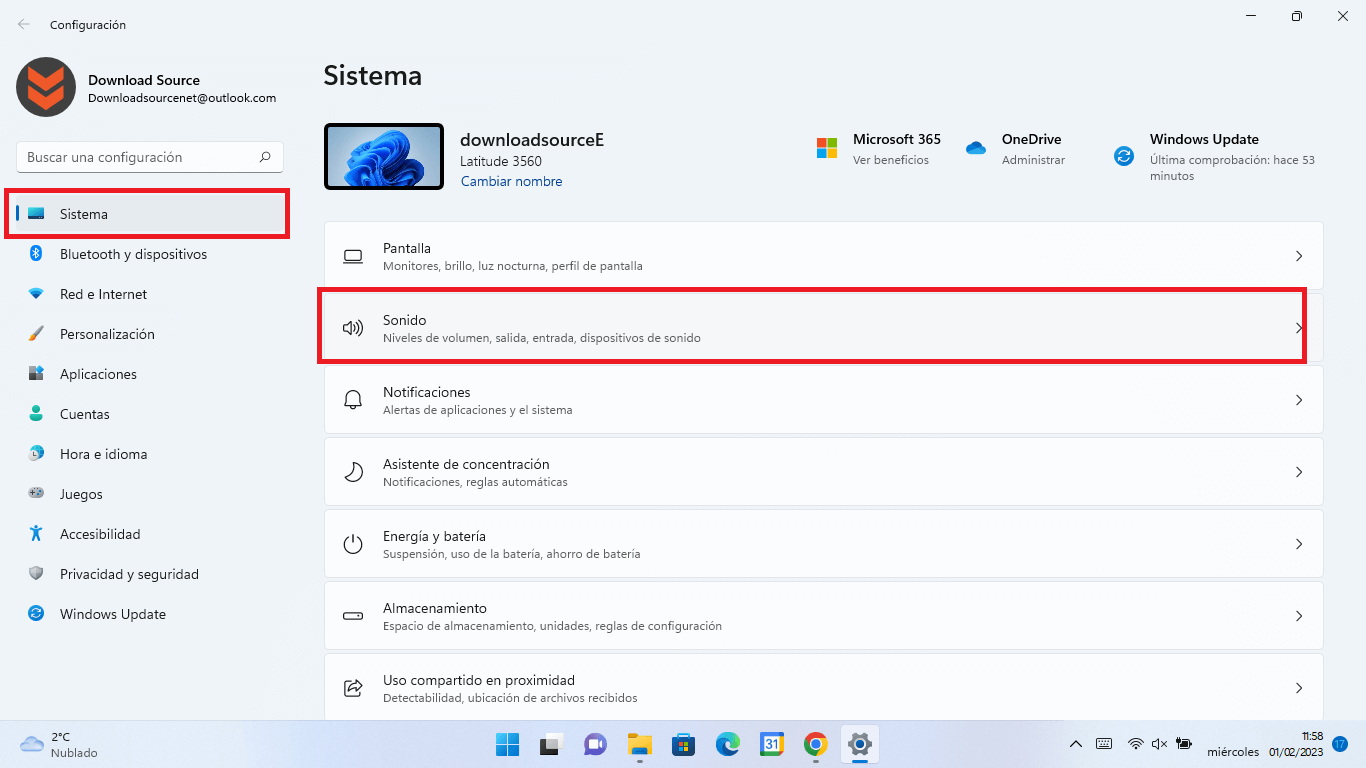Click the Pantalla monitor icon
The height and width of the screenshot is (768, 1366).
(x=353, y=257)
